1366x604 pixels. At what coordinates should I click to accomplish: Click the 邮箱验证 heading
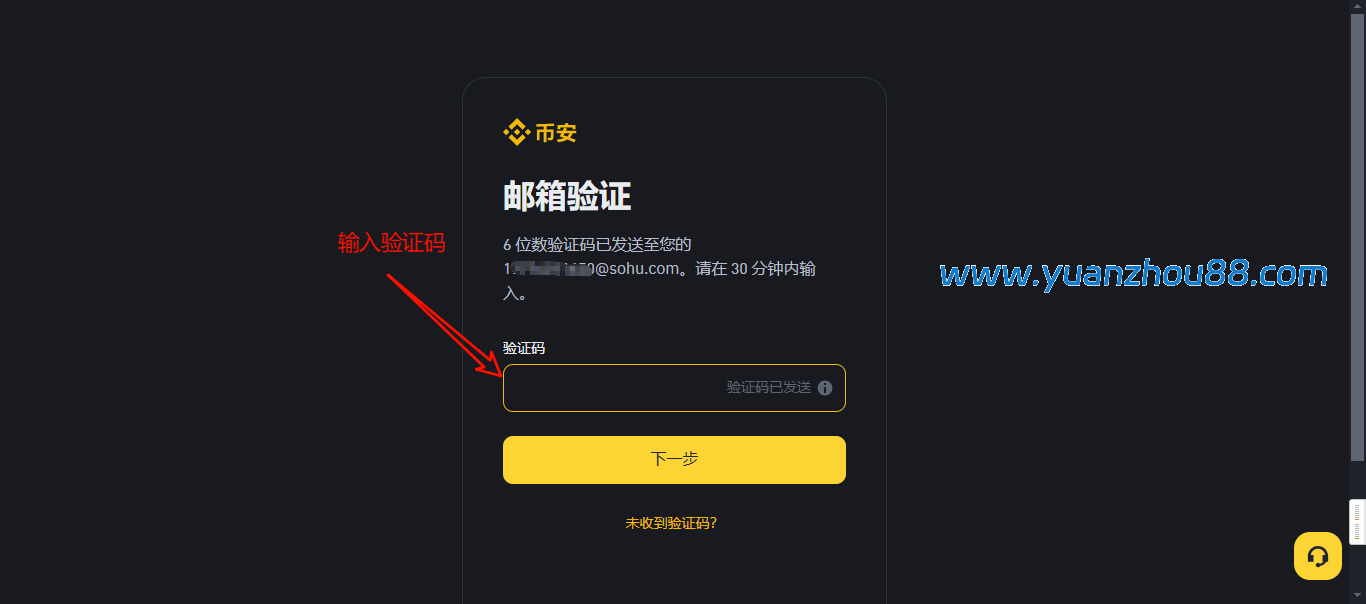point(567,196)
